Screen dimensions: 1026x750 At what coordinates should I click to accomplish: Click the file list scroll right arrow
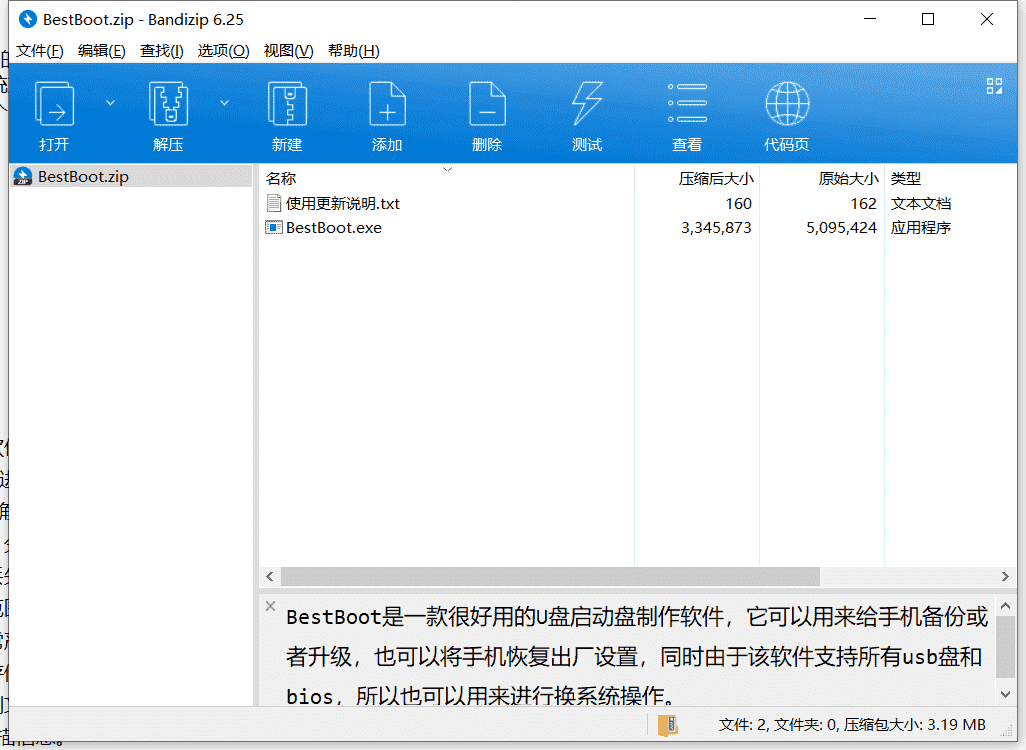1005,577
